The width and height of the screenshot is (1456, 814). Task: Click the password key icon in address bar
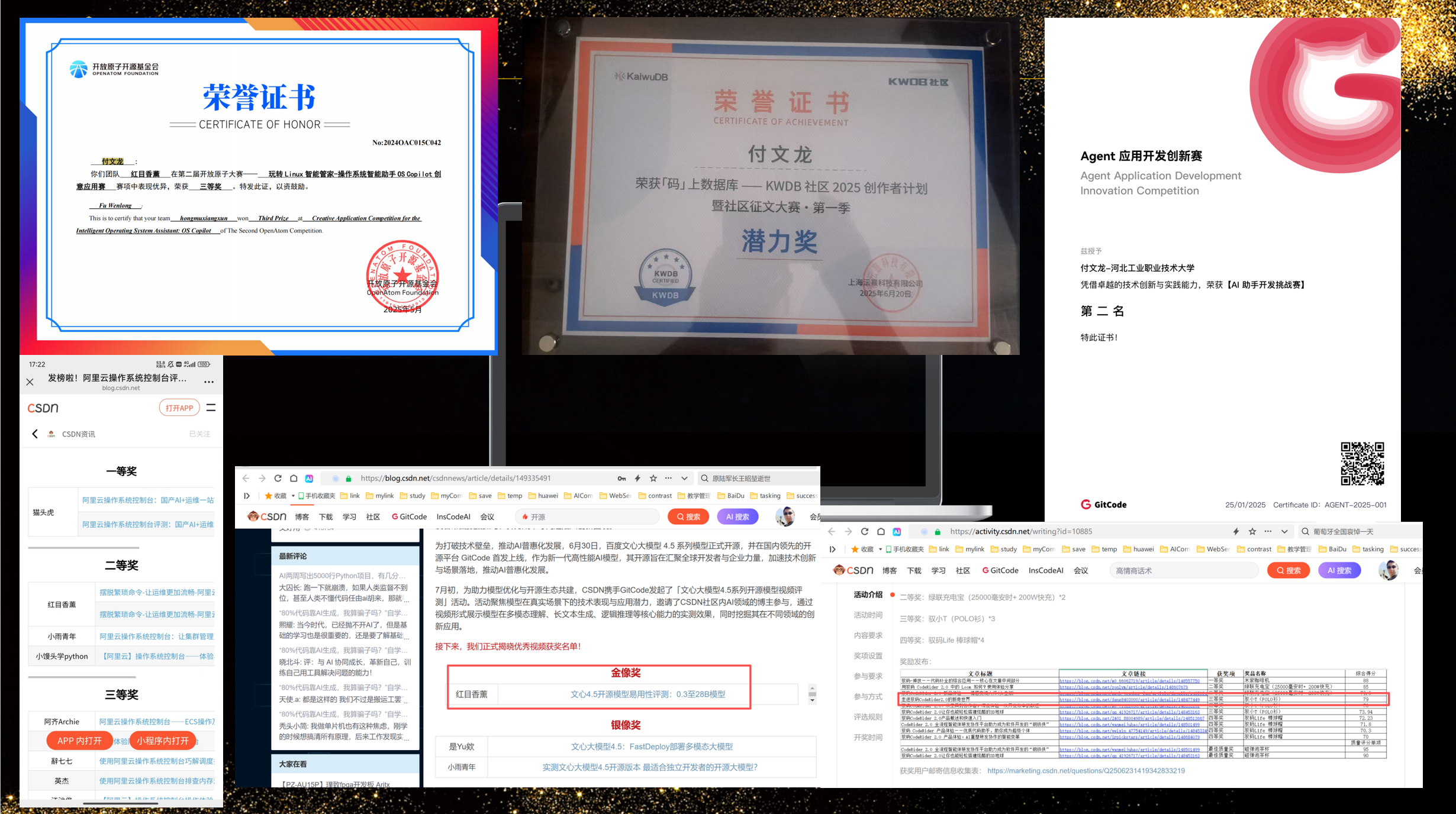(621, 479)
